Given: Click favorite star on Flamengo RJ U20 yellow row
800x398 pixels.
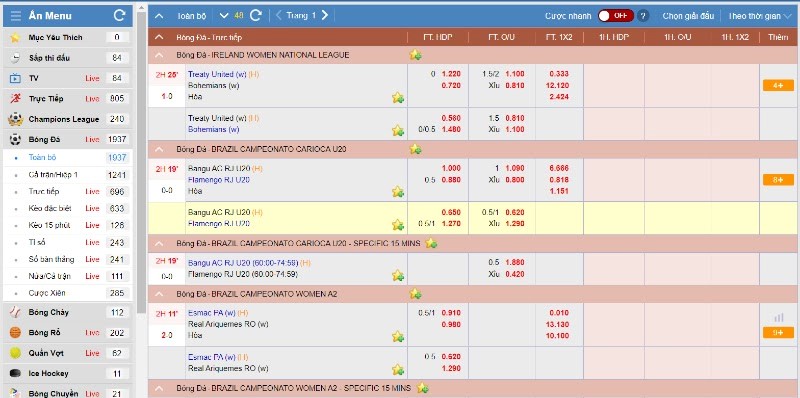Looking at the screenshot, I should [x=398, y=225].
